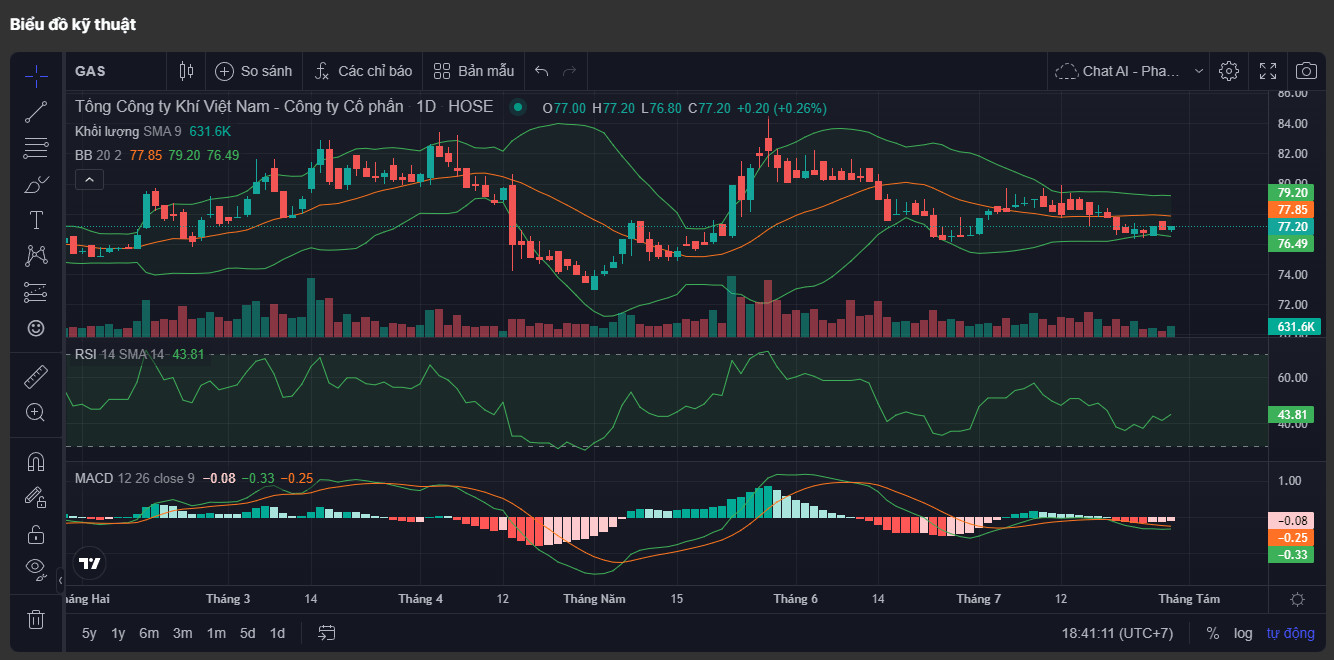Click the BB 20 2 indicator legend

[x=157, y=155]
